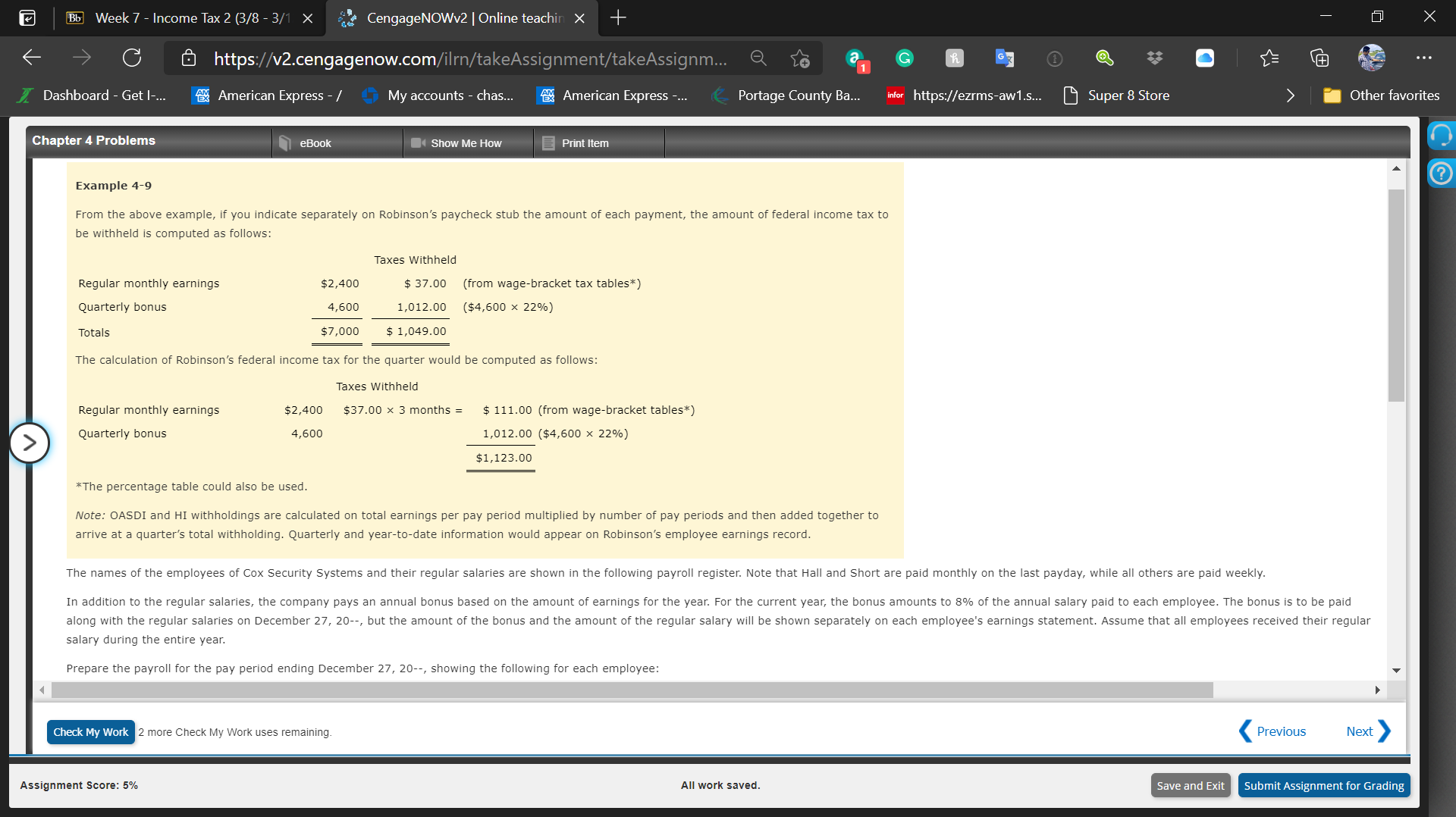Open the green magnifier extension icon
Viewport: 1456px width, 817px height.
[1105, 58]
